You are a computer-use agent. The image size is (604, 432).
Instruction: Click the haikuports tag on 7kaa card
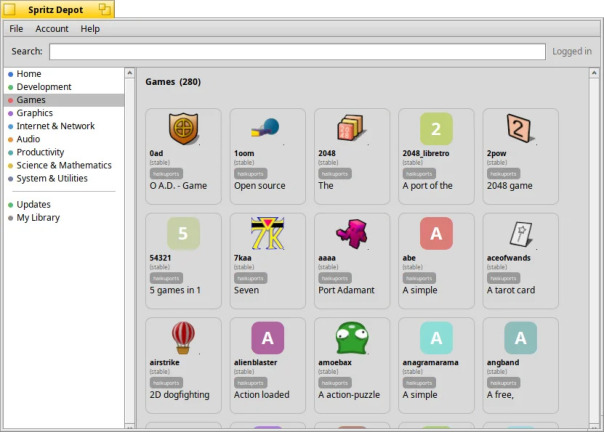(250, 278)
